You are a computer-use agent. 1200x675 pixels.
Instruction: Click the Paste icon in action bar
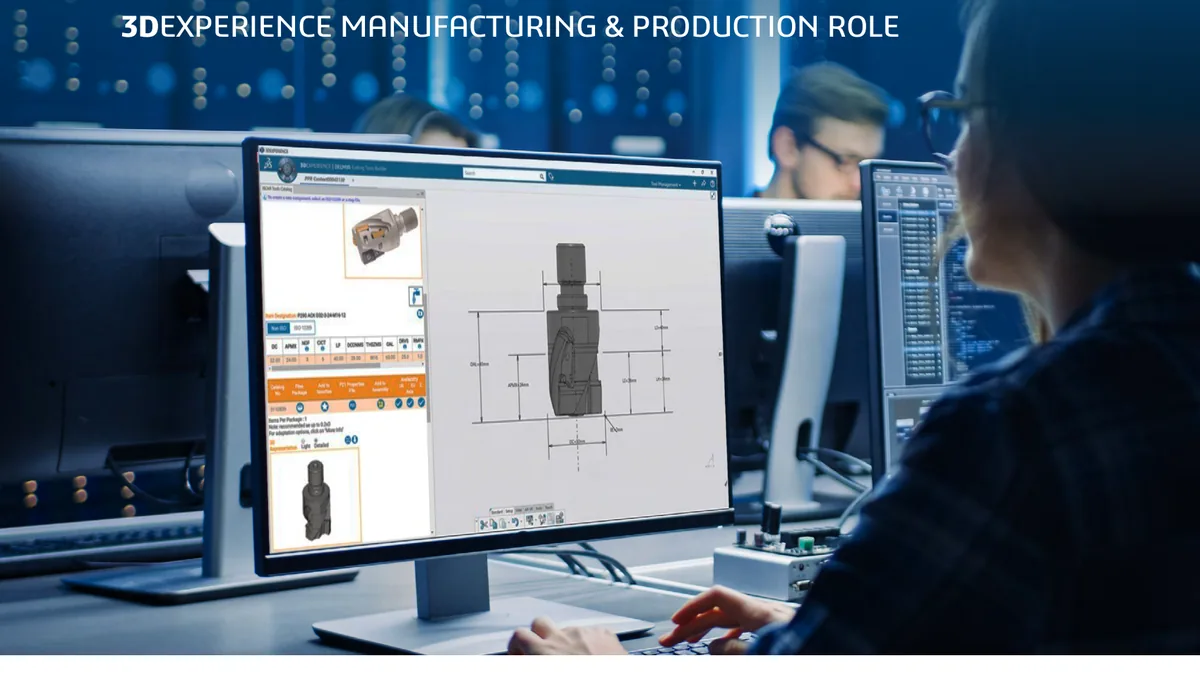click(503, 523)
